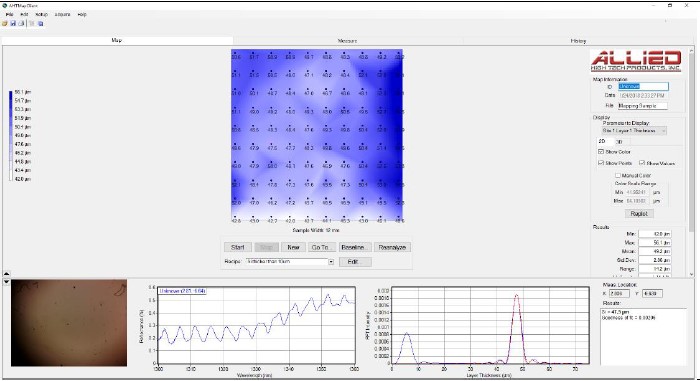700x381 pixels.
Task: Switch to the Map tab
Action: coord(117,40)
